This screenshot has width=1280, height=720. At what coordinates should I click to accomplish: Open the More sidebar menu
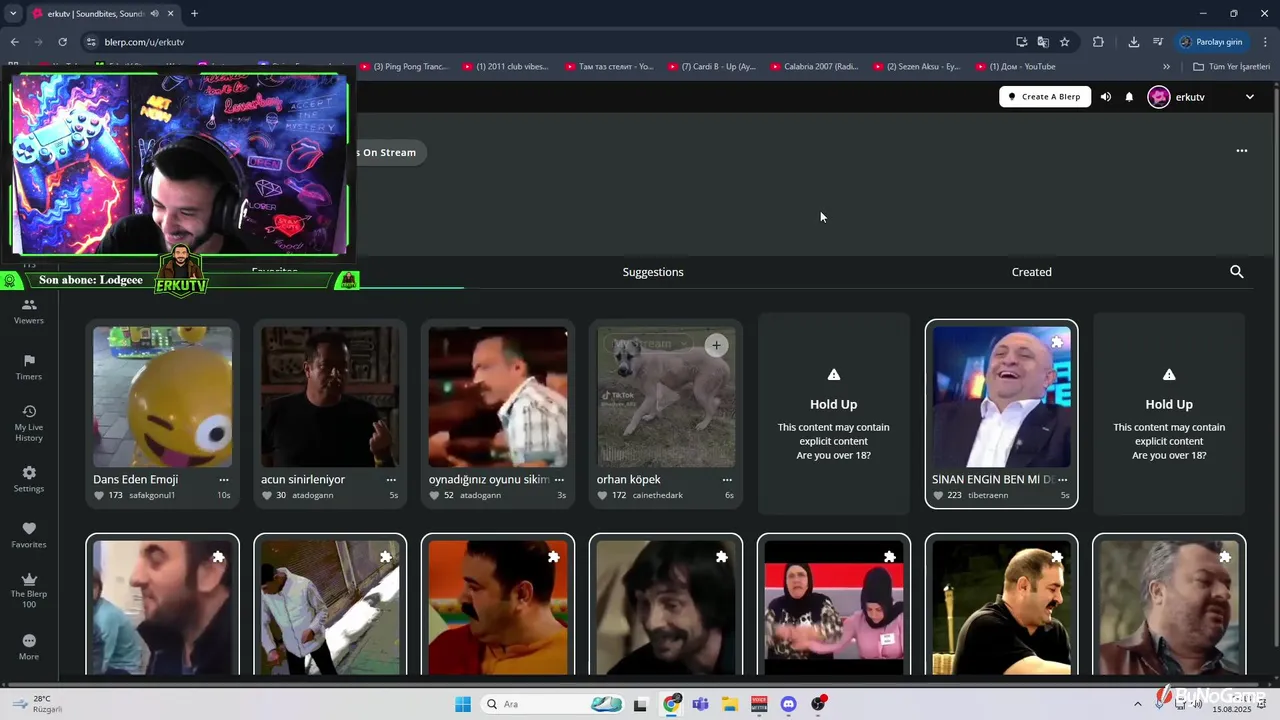[28, 647]
